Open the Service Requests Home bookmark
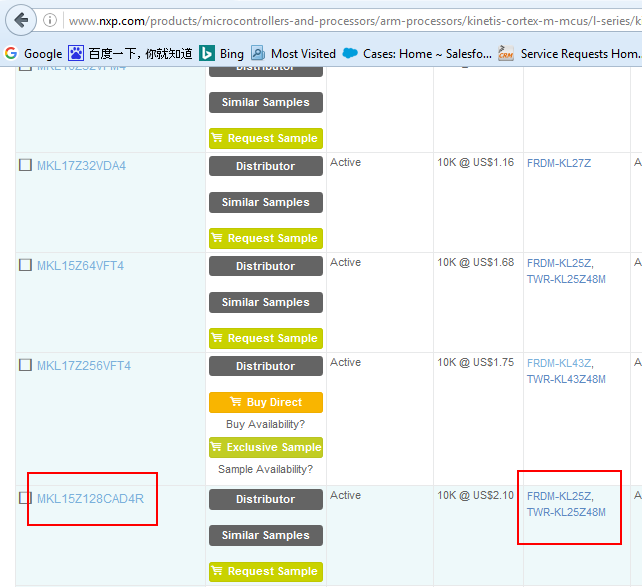 (569, 54)
